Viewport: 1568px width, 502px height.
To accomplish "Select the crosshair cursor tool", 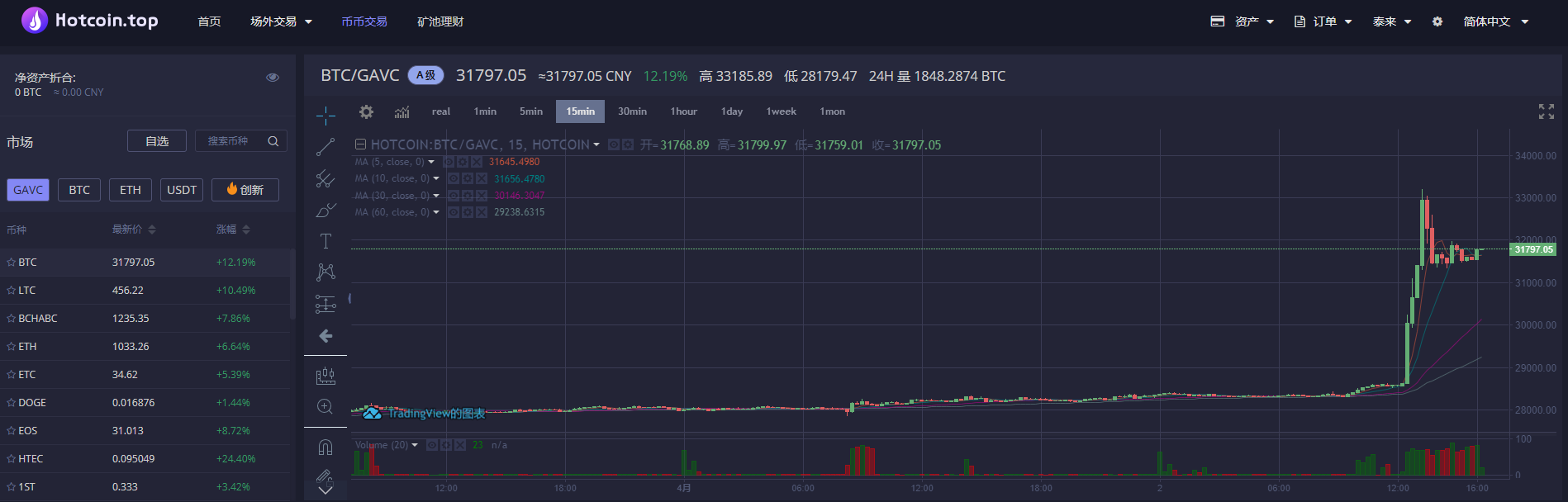I will [x=325, y=115].
